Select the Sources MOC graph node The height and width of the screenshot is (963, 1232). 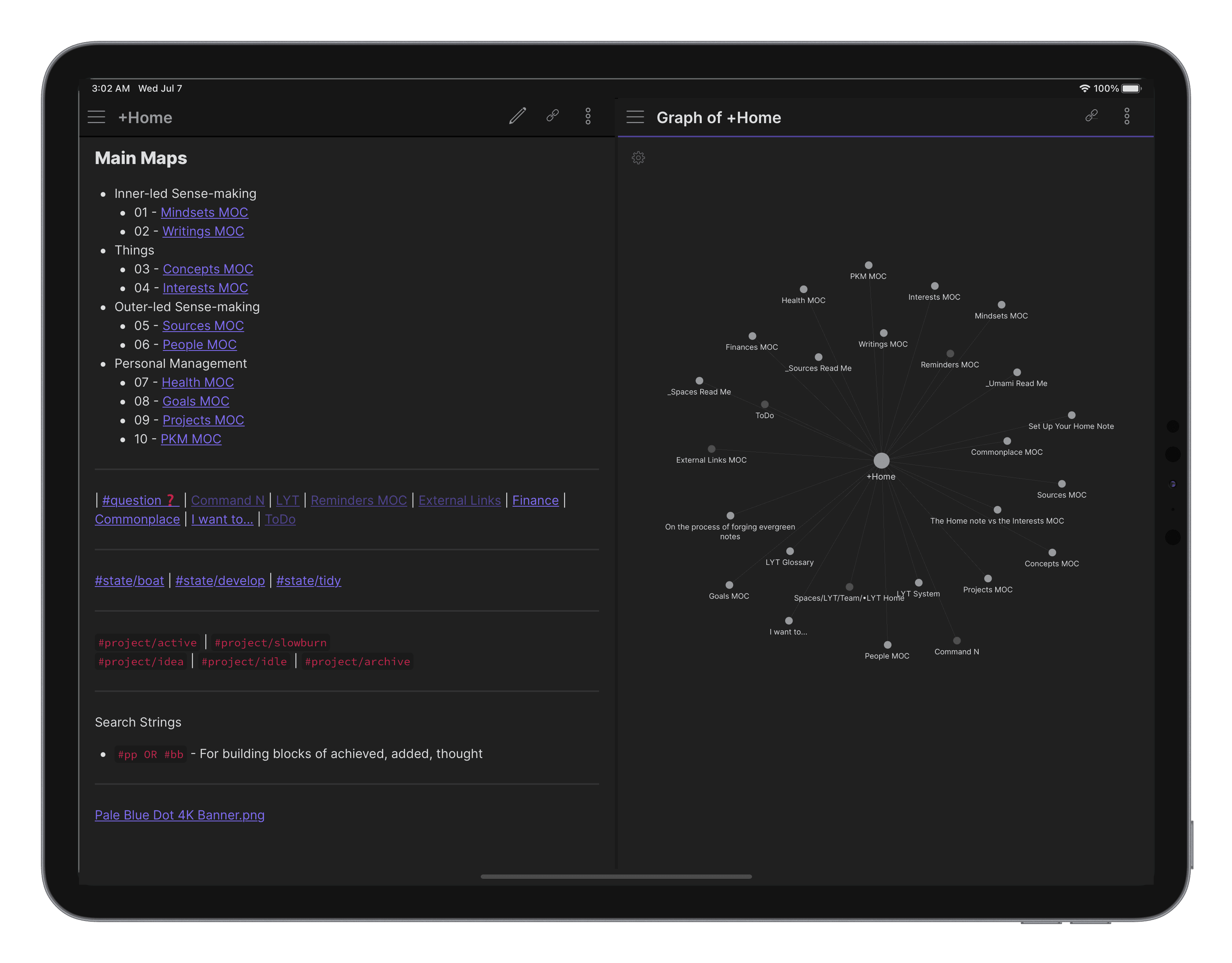1062,484
